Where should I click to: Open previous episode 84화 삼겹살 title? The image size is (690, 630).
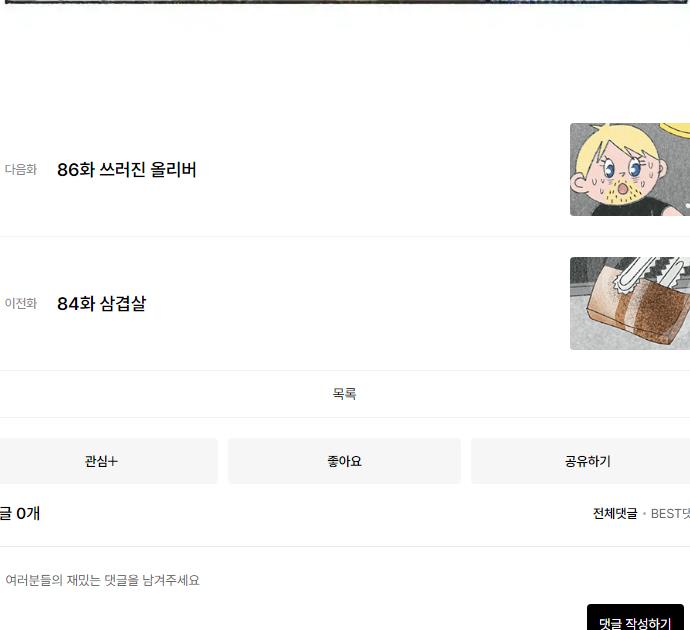click(102, 304)
